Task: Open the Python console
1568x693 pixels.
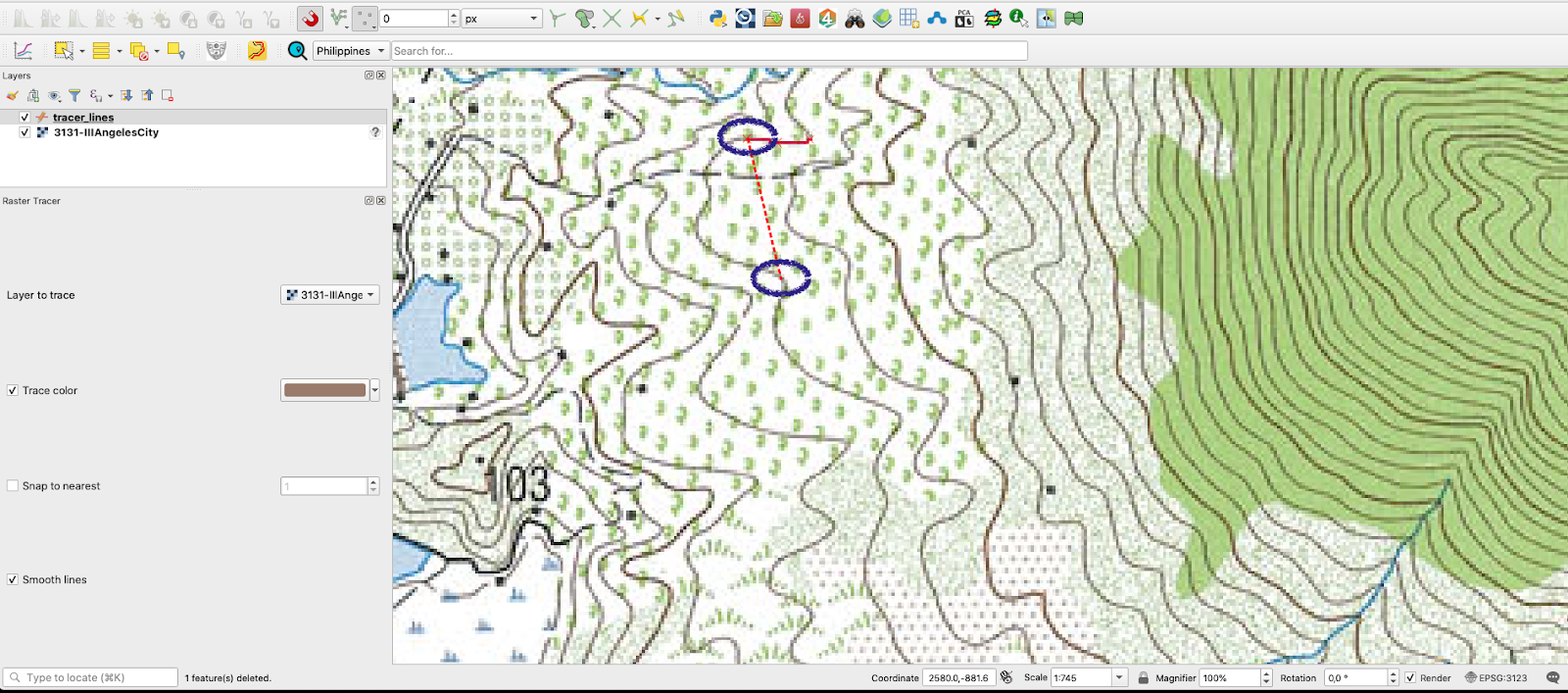Action: click(718, 19)
